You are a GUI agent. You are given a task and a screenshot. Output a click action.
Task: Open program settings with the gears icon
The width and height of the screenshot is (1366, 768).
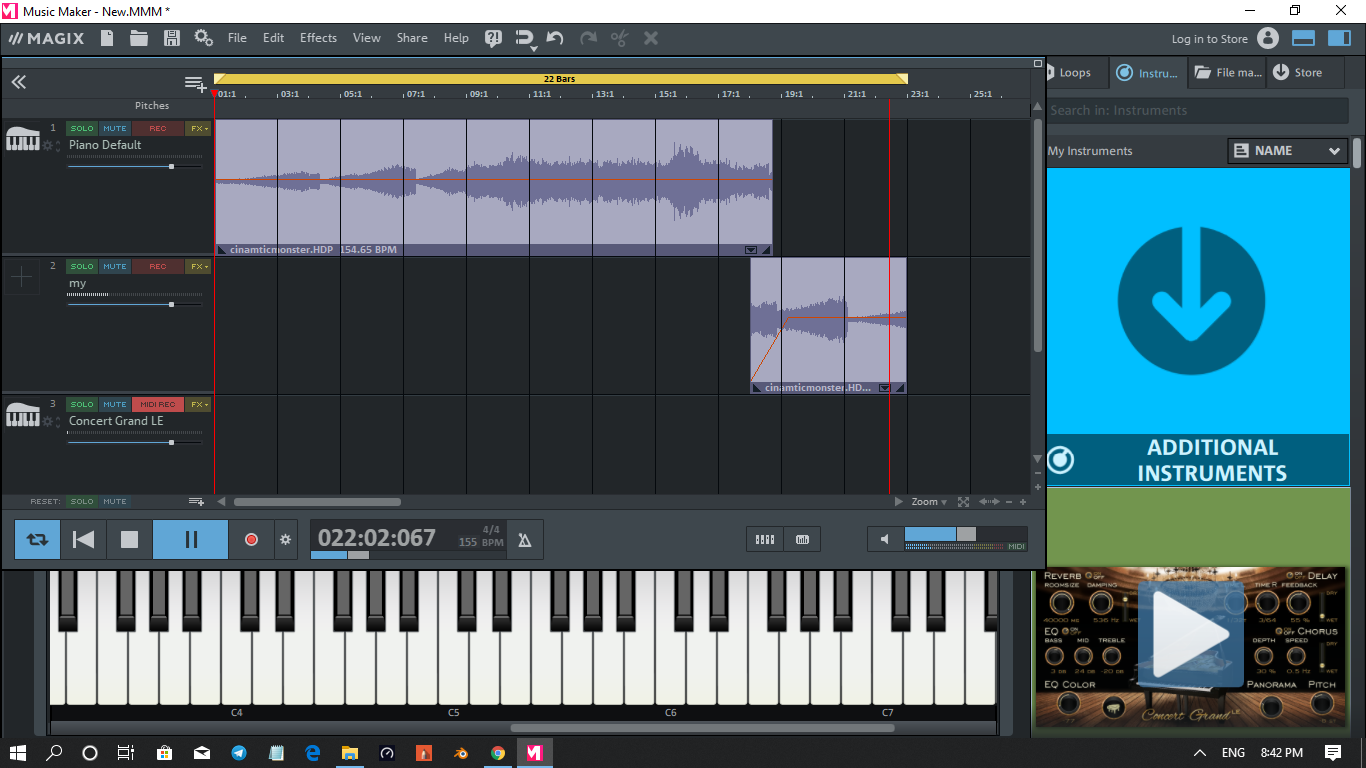[204, 38]
